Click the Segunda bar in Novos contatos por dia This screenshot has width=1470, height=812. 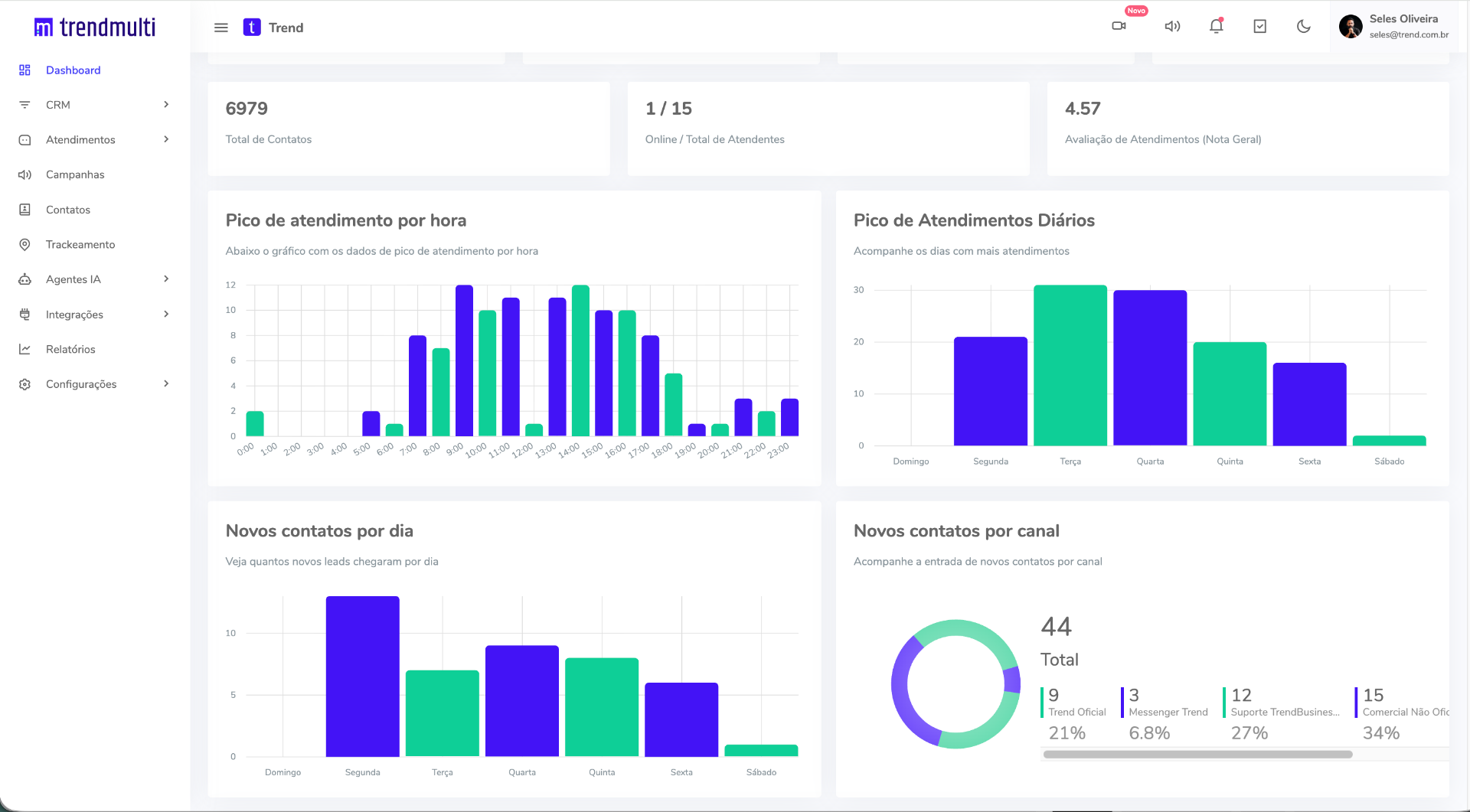click(x=363, y=677)
